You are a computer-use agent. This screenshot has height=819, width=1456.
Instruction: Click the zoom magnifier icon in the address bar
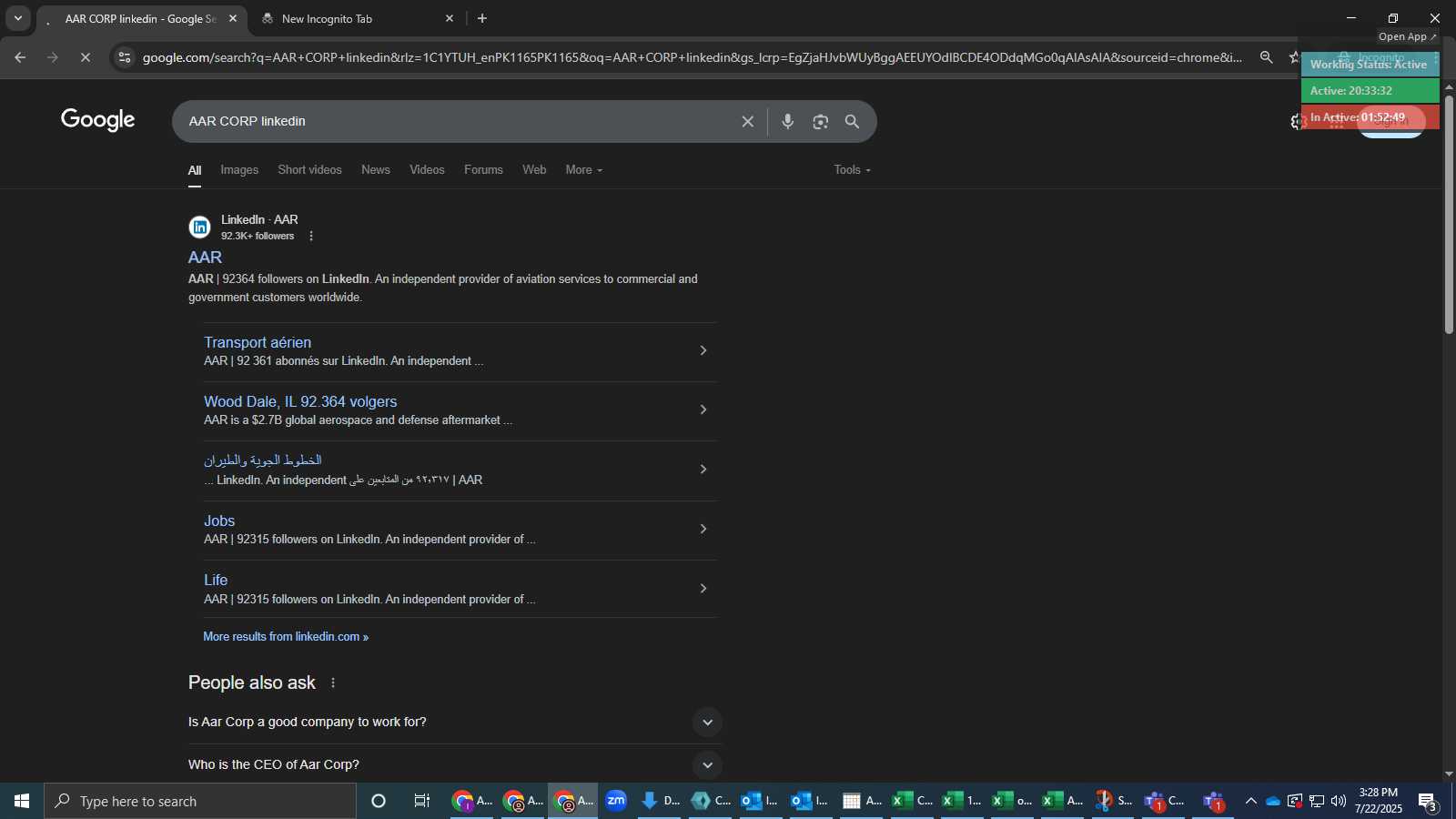tap(1266, 57)
